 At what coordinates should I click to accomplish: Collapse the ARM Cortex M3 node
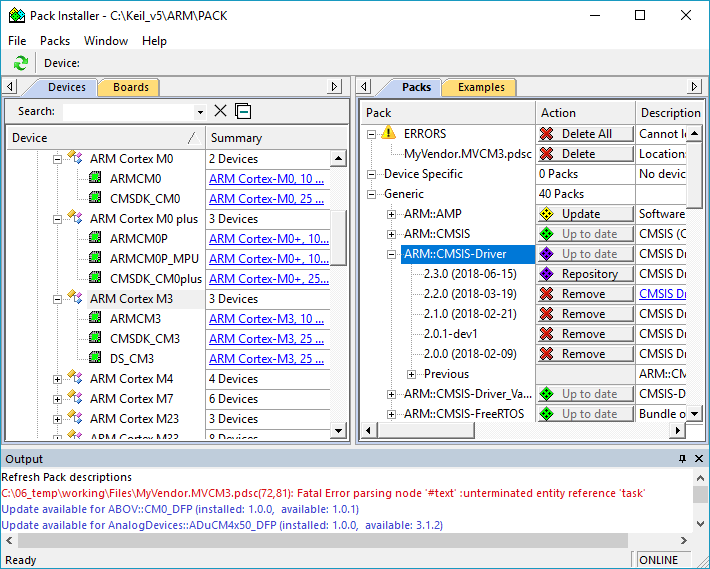(57, 299)
